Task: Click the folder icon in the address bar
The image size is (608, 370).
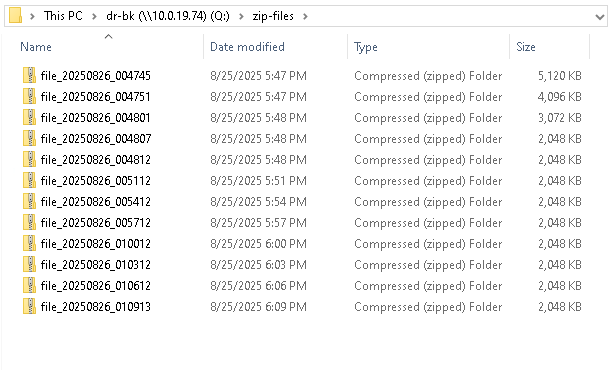Action: pyautogui.click(x=15, y=16)
